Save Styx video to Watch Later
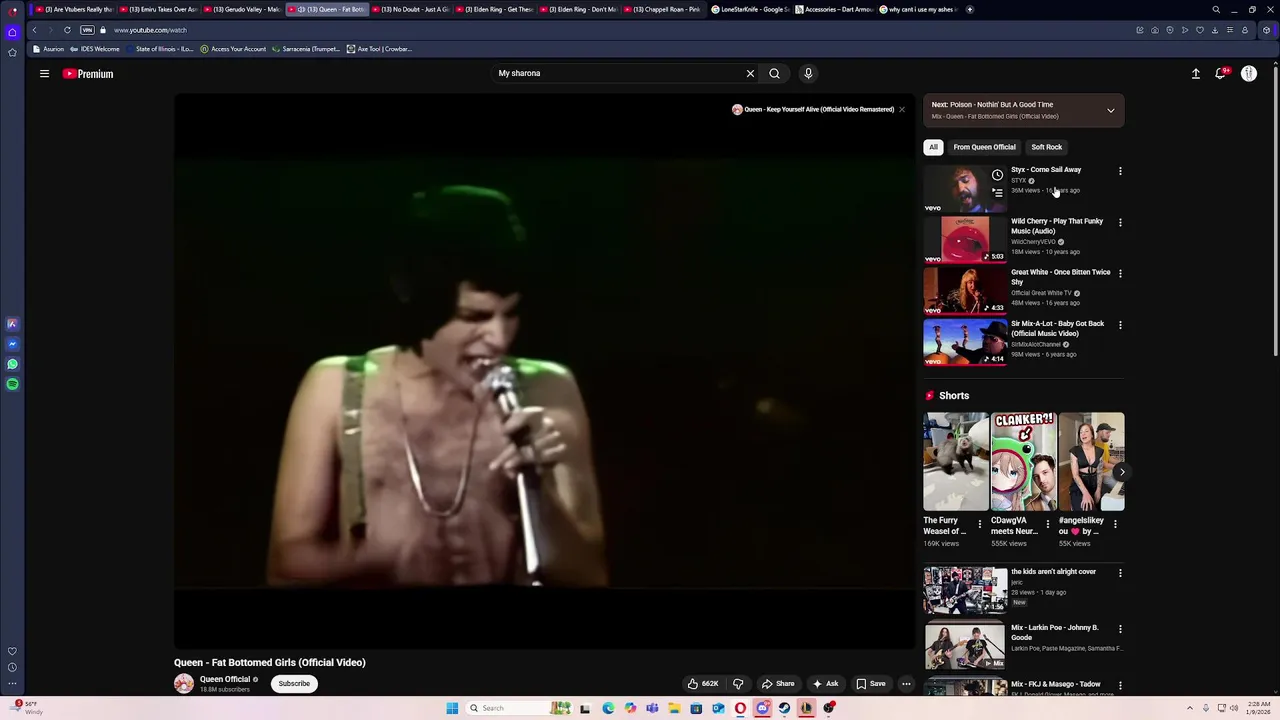Image resolution: width=1280 pixels, height=720 pixels. point(997,175)
